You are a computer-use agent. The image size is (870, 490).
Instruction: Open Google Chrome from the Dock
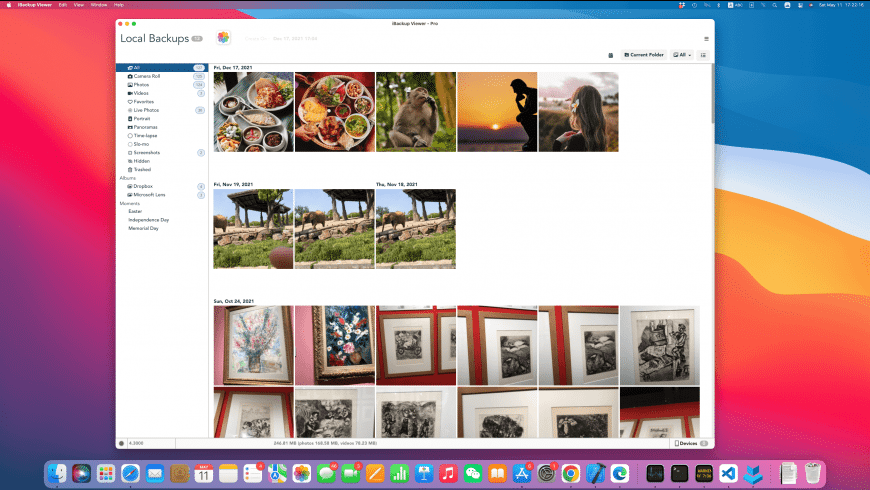(x=570, y=473)
